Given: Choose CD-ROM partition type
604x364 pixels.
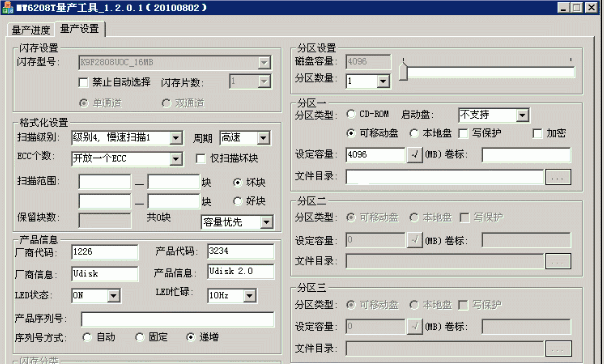Looking at the screenshot, I should [x=351, y=114].
